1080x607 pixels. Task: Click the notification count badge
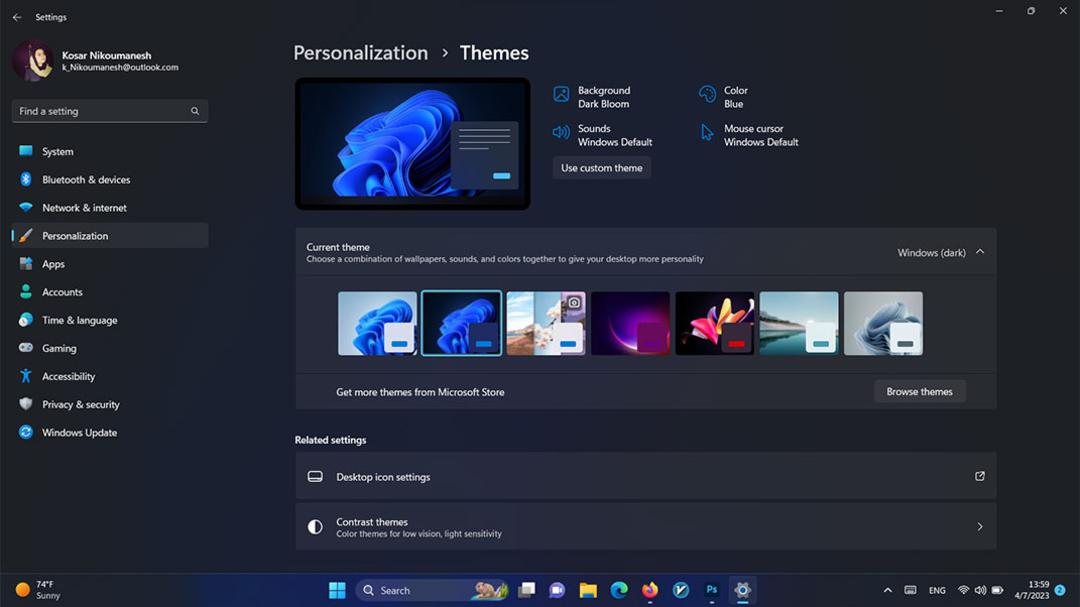1060,590
